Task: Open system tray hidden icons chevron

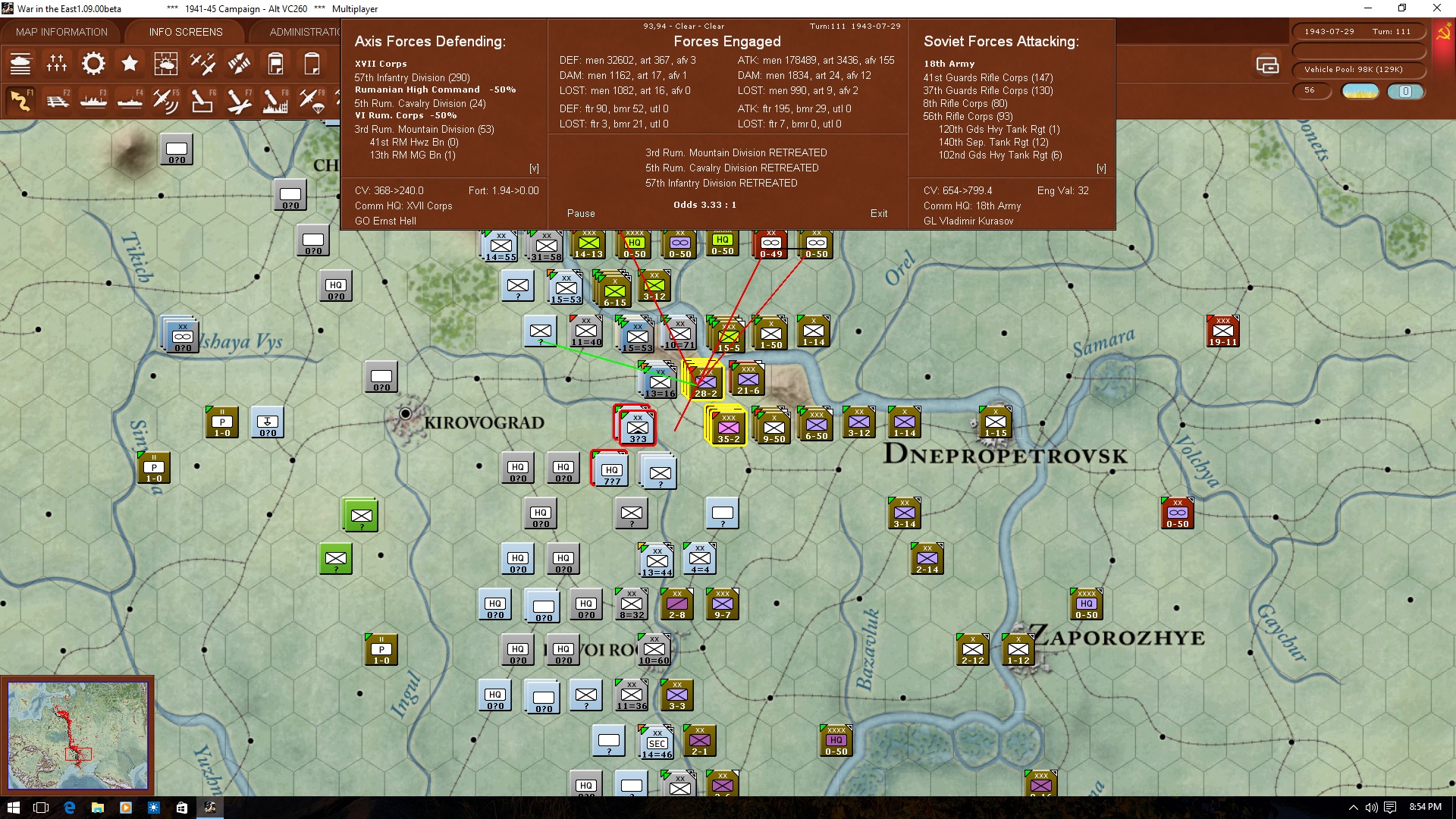Action: click(1353, 808)
